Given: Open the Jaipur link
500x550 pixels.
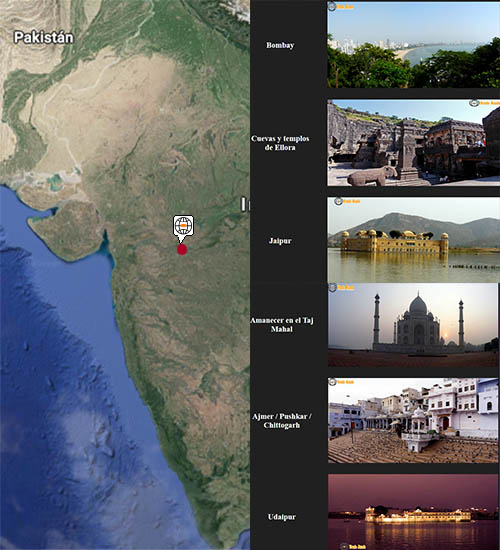Looking at the screenshot, I should click(x=280, y=241).
